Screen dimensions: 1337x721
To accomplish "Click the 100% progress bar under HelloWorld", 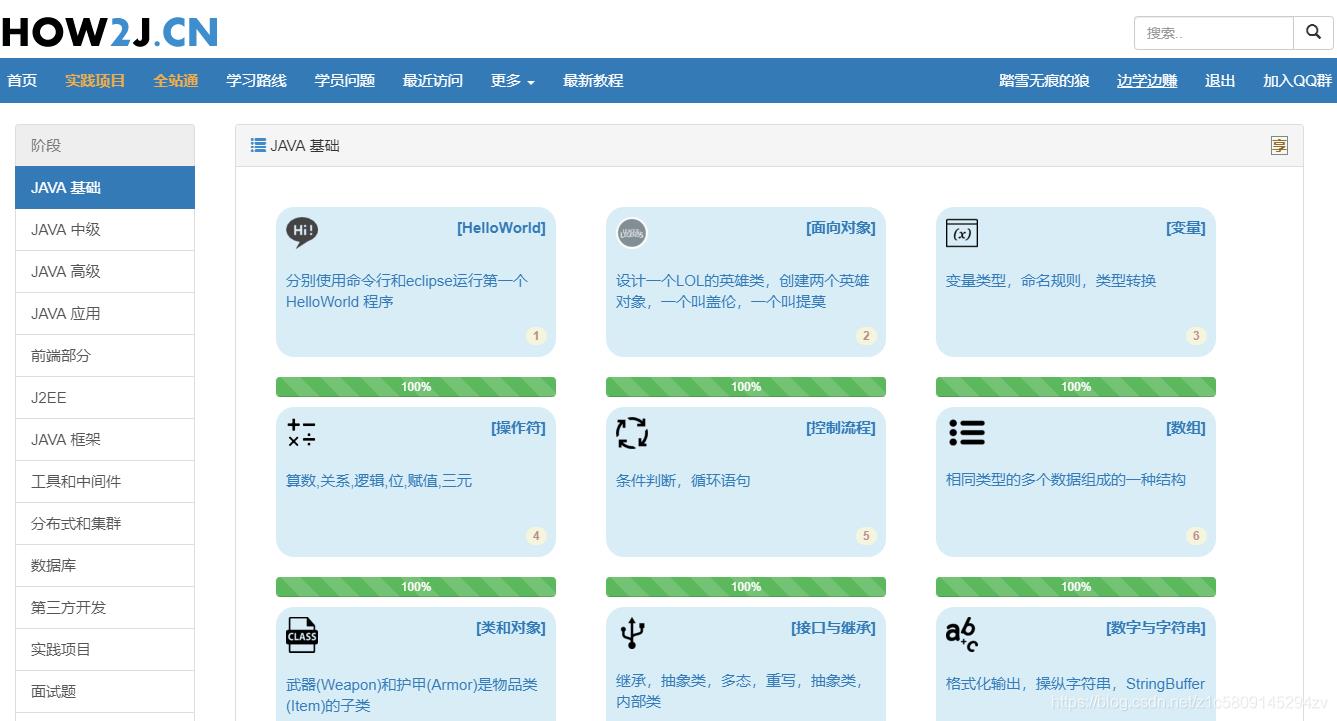I will click(x=416, y=387).
